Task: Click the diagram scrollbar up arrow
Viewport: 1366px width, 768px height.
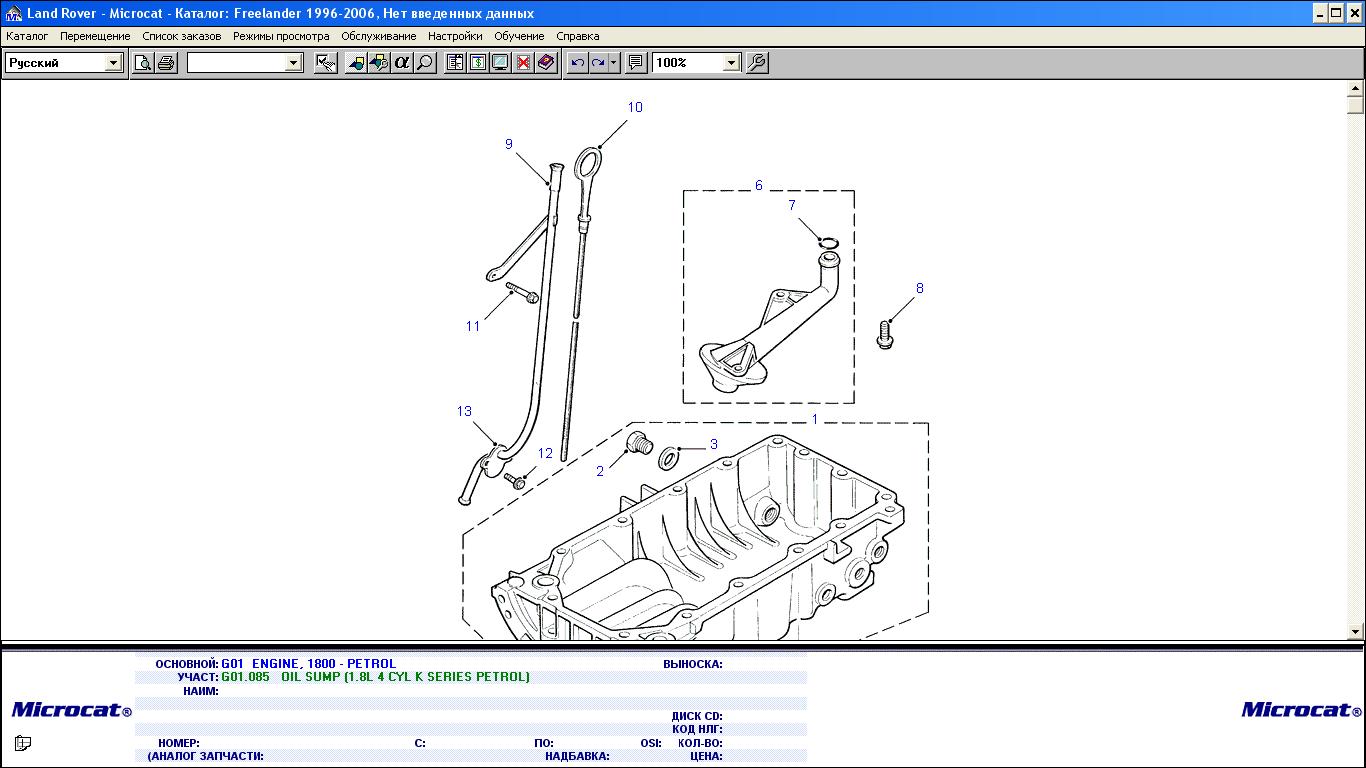Action: tap(1356, 89)
